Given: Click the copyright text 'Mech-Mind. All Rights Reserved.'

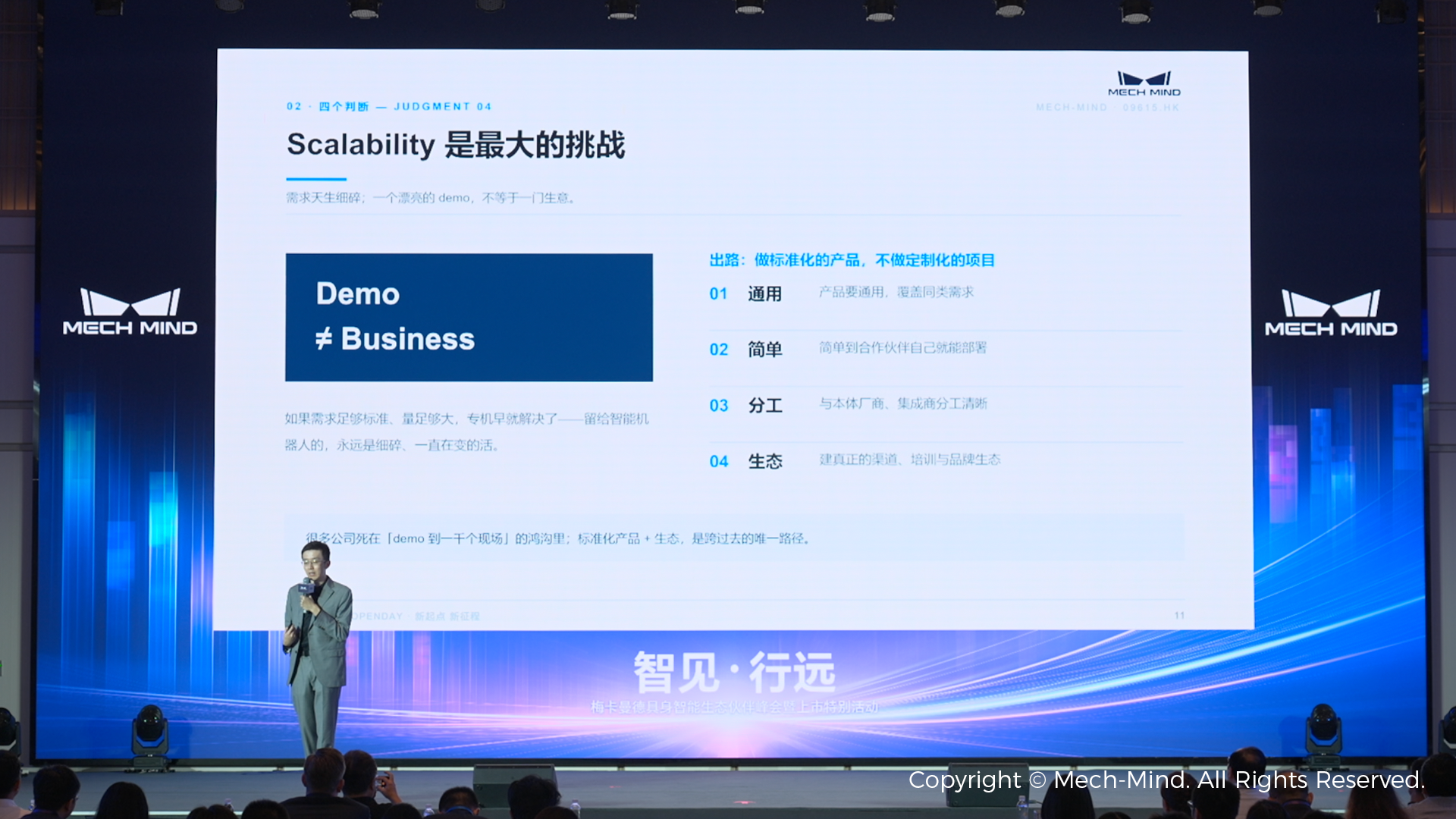Looking at the screenshot, I should click(1240, 780).
